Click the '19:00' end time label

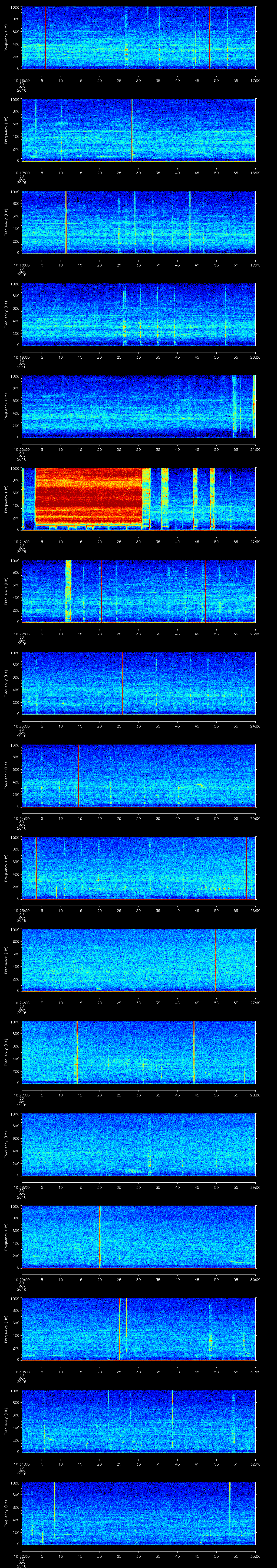point(255,265)
